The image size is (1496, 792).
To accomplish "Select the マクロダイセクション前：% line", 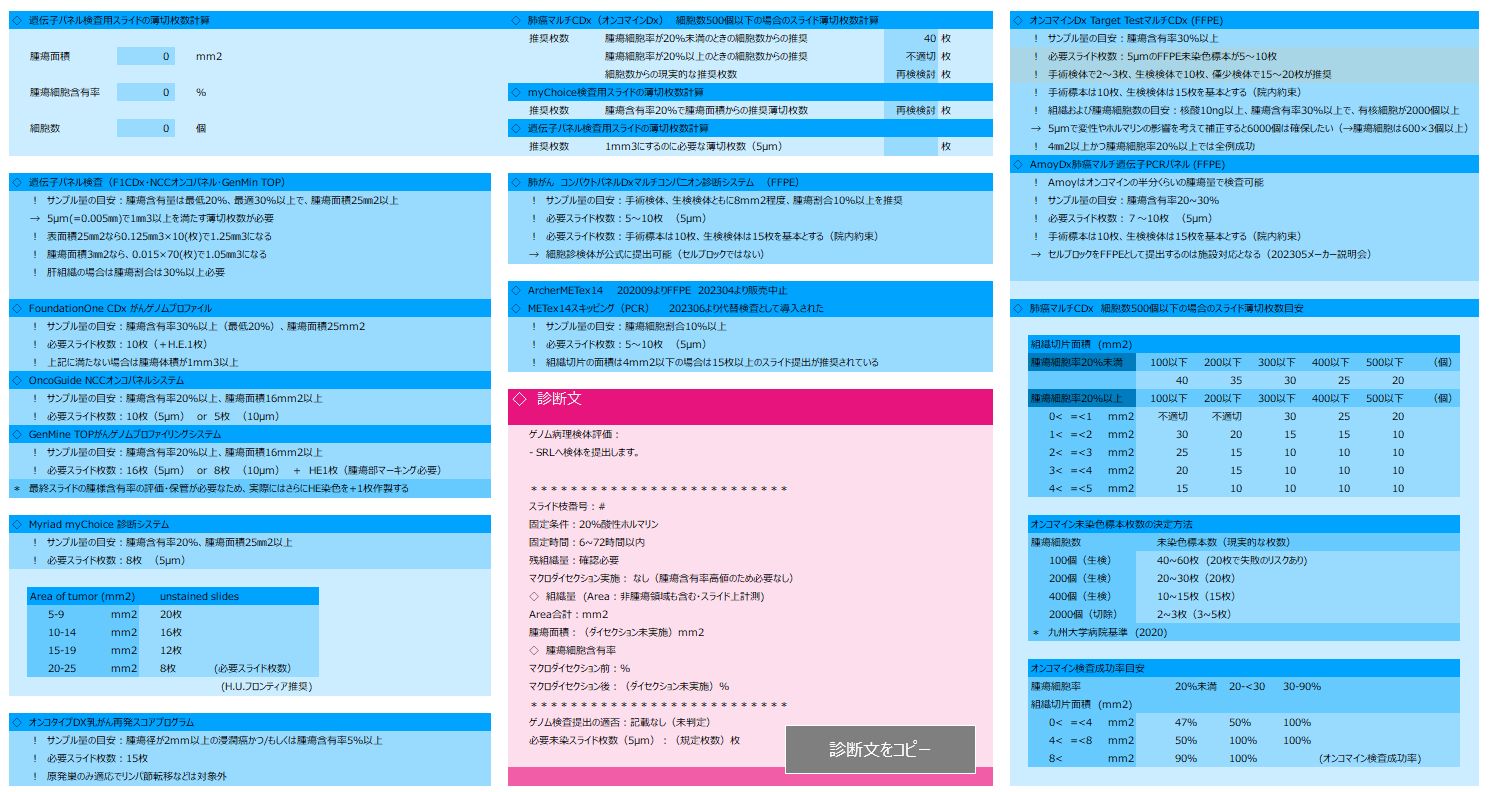I will pyautogui.click(x=579, y=668).
